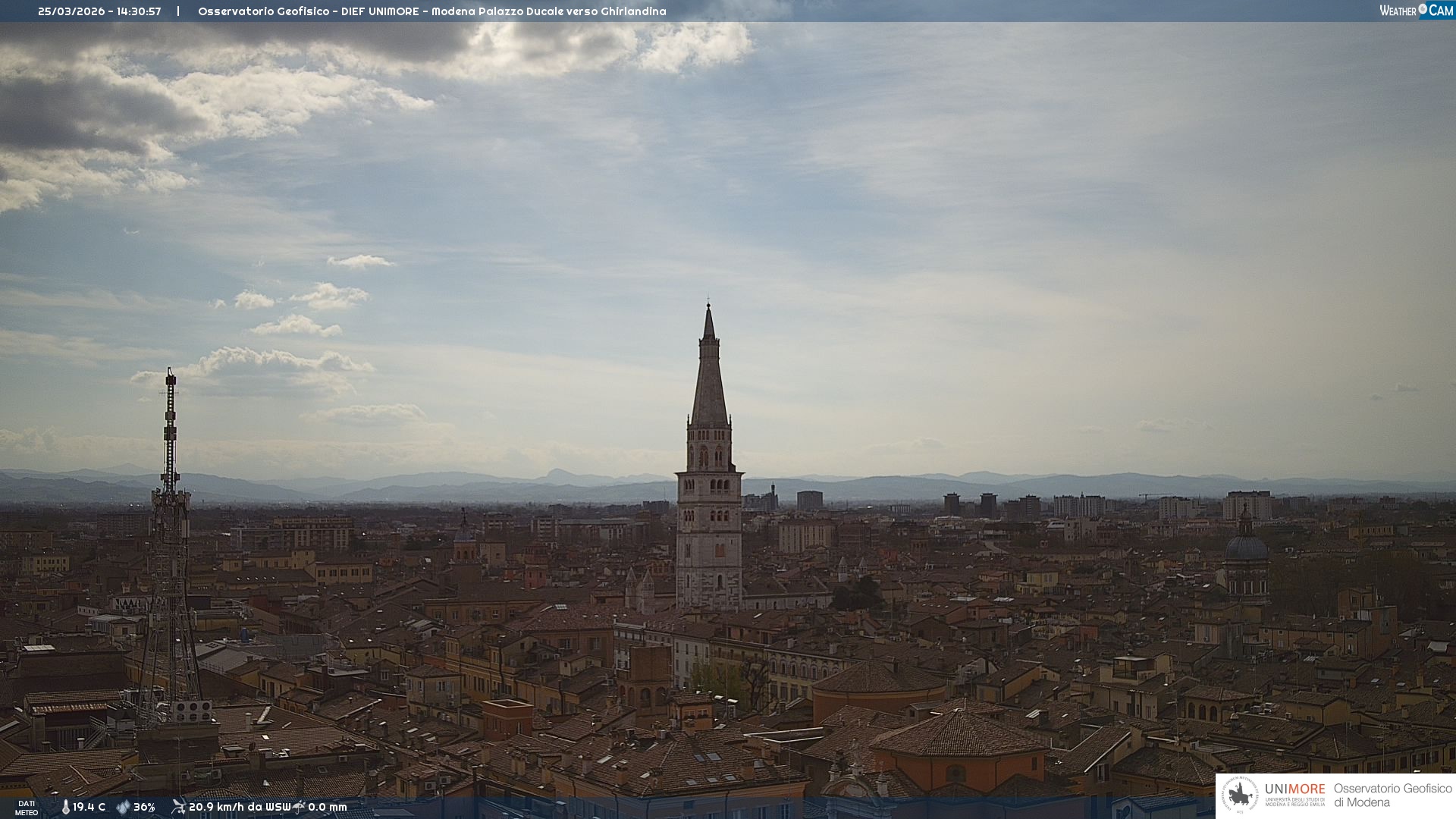Click Osservatorio Geofisico di Modena caption
The image size is (1456, 819).
pos(1392,795)
